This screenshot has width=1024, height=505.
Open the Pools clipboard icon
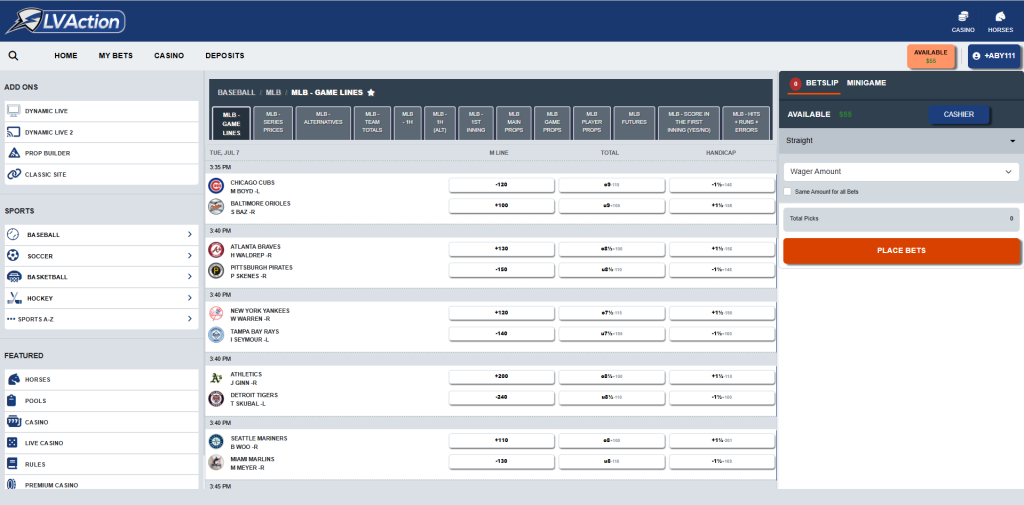pyautogui.click(x=12, y=400)
